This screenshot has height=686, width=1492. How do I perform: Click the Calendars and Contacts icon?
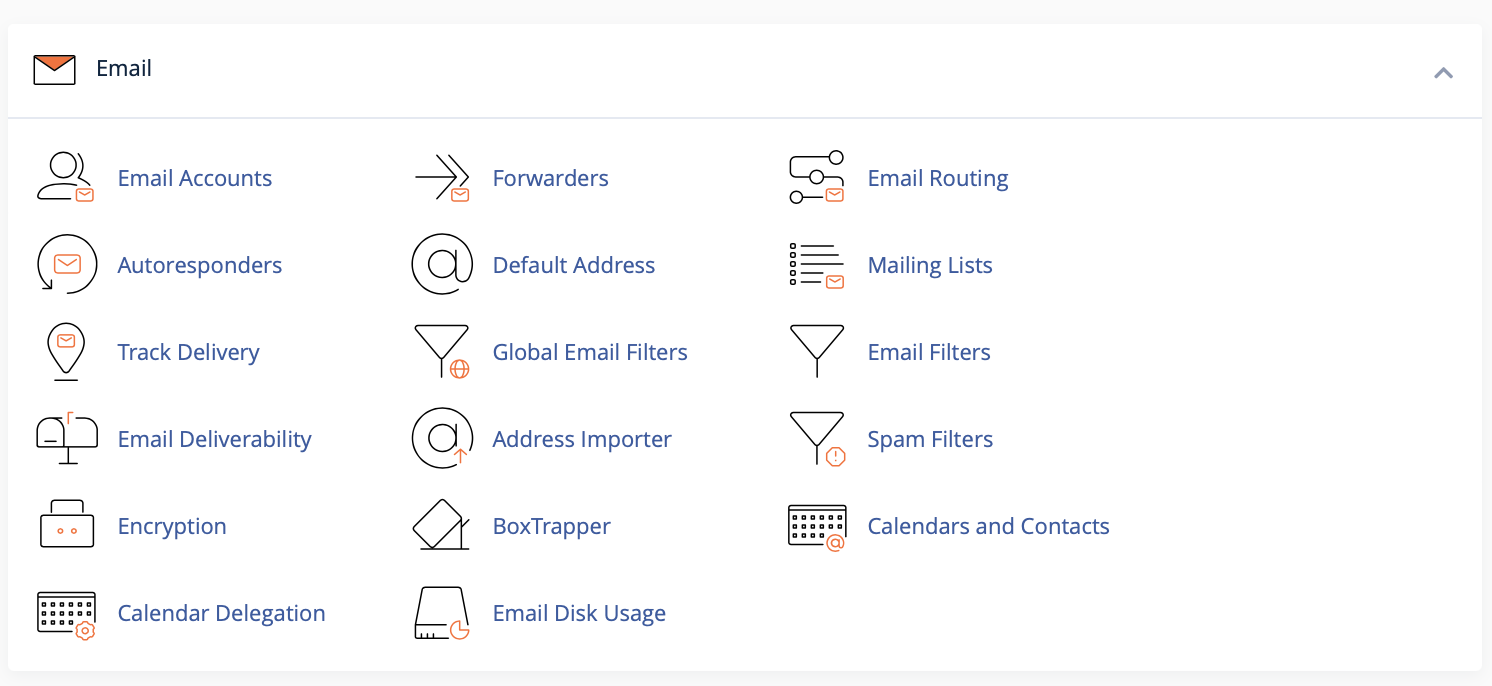coord(817,527)
